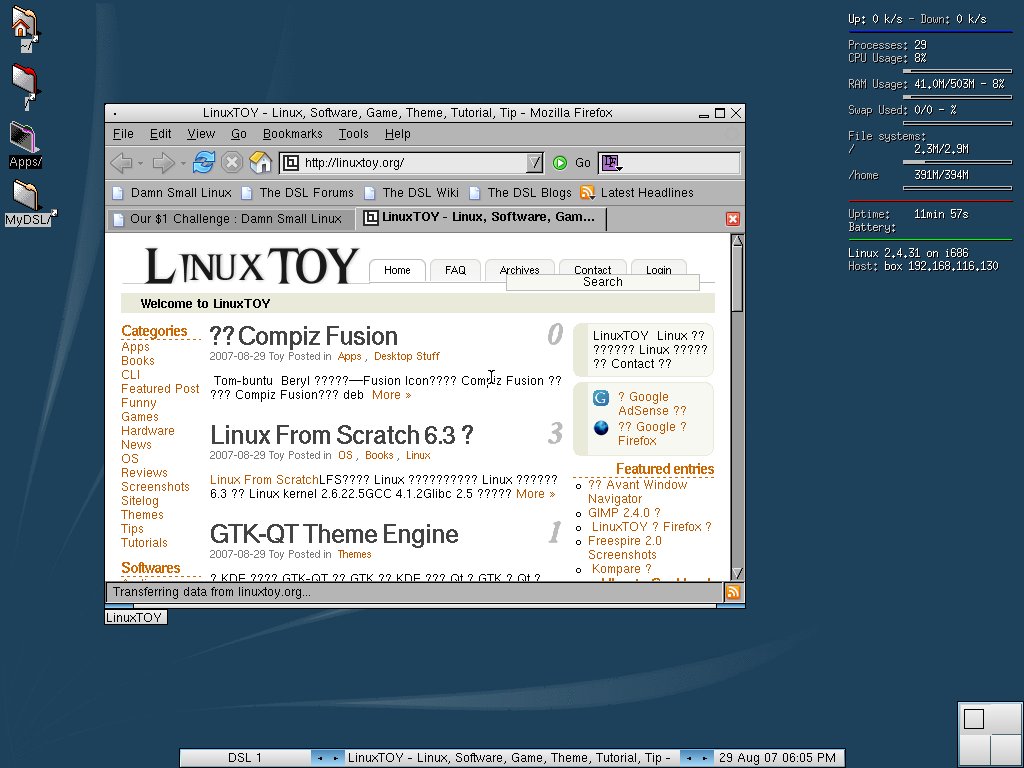The height and width of the screenshot is (768, 1024).
Task: Open the Featured Post category link
Action: click(160, 389)
